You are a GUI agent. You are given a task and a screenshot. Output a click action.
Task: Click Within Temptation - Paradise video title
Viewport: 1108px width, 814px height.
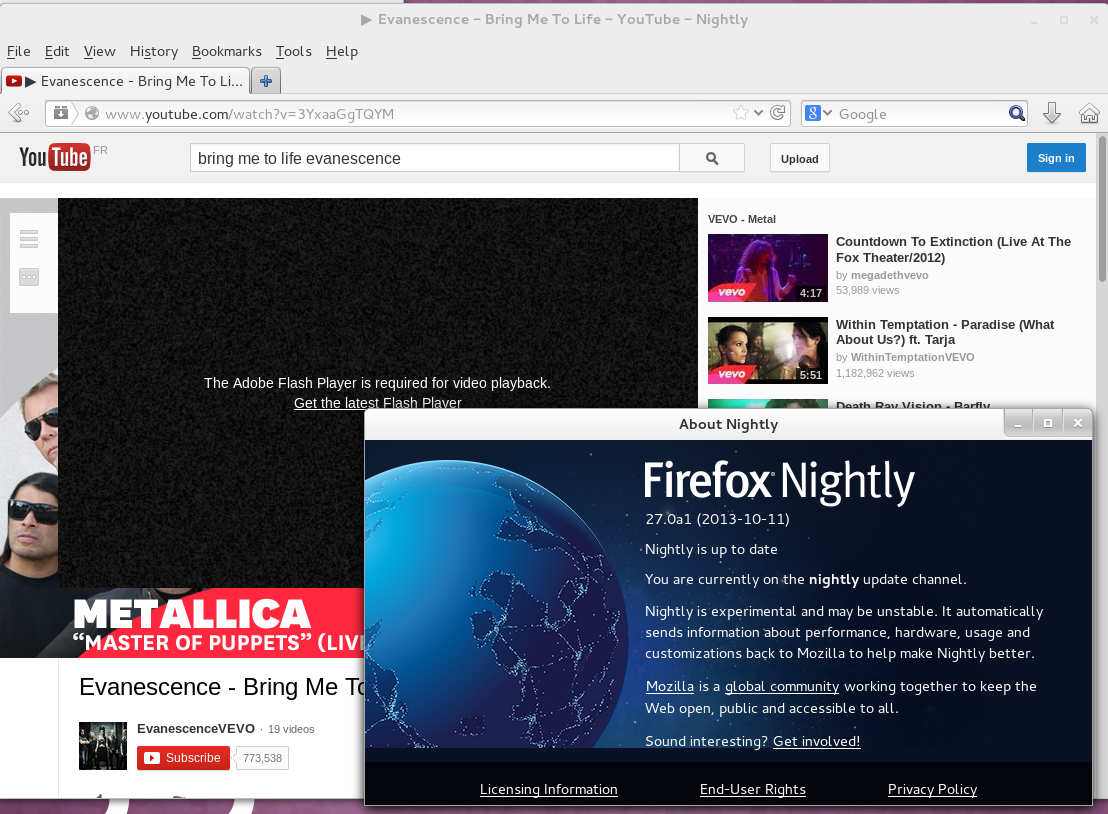tap(945, 332)
